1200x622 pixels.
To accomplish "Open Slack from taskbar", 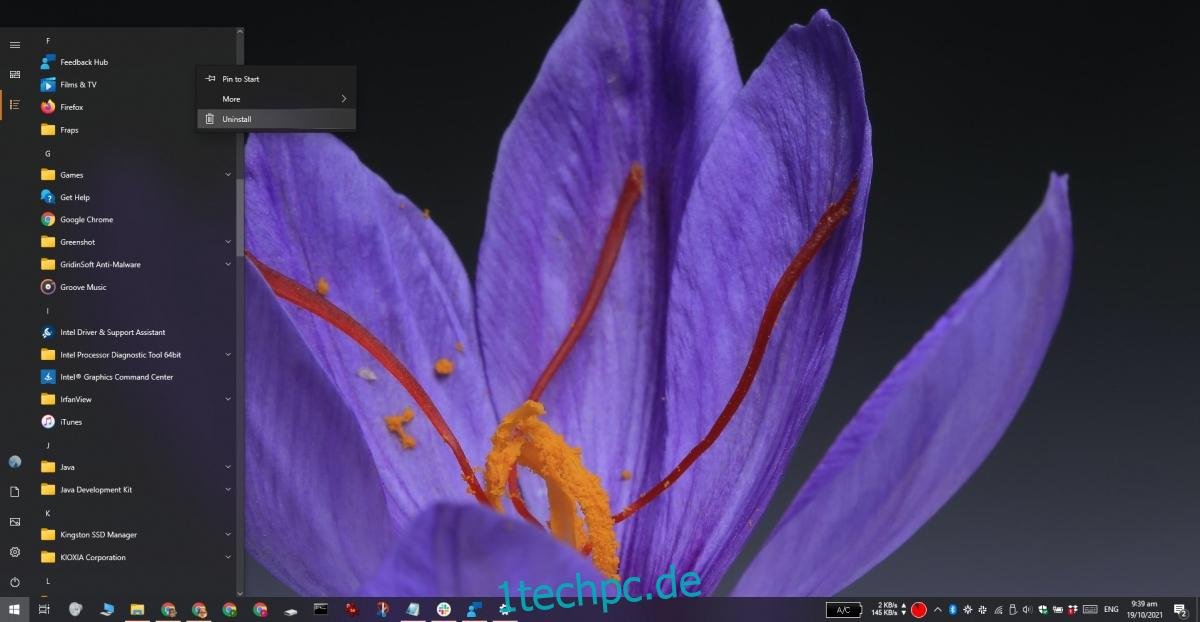I will 443,609.
